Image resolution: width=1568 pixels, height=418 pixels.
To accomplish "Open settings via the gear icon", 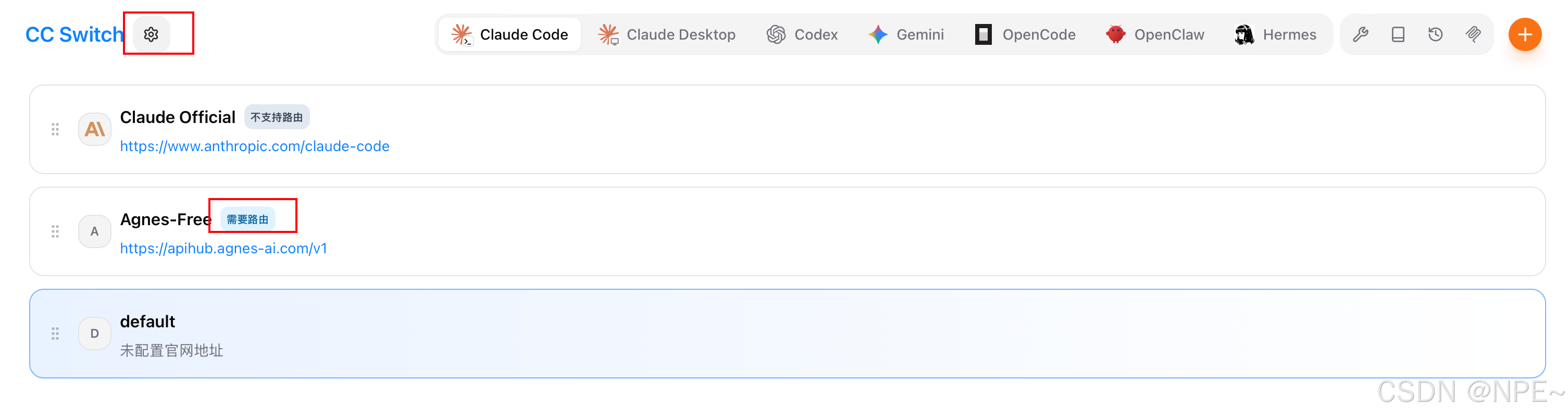I will 151,34.
